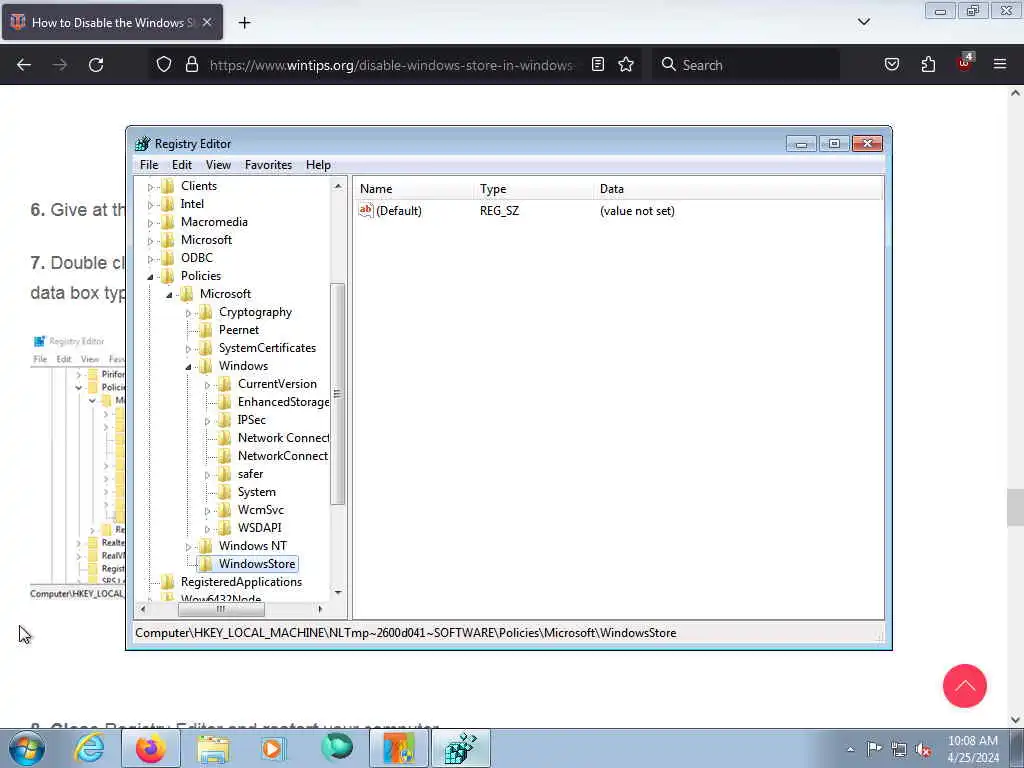Click the Name column header
The height and width of the screenshot is (768, 1024).
click(414, 189)
